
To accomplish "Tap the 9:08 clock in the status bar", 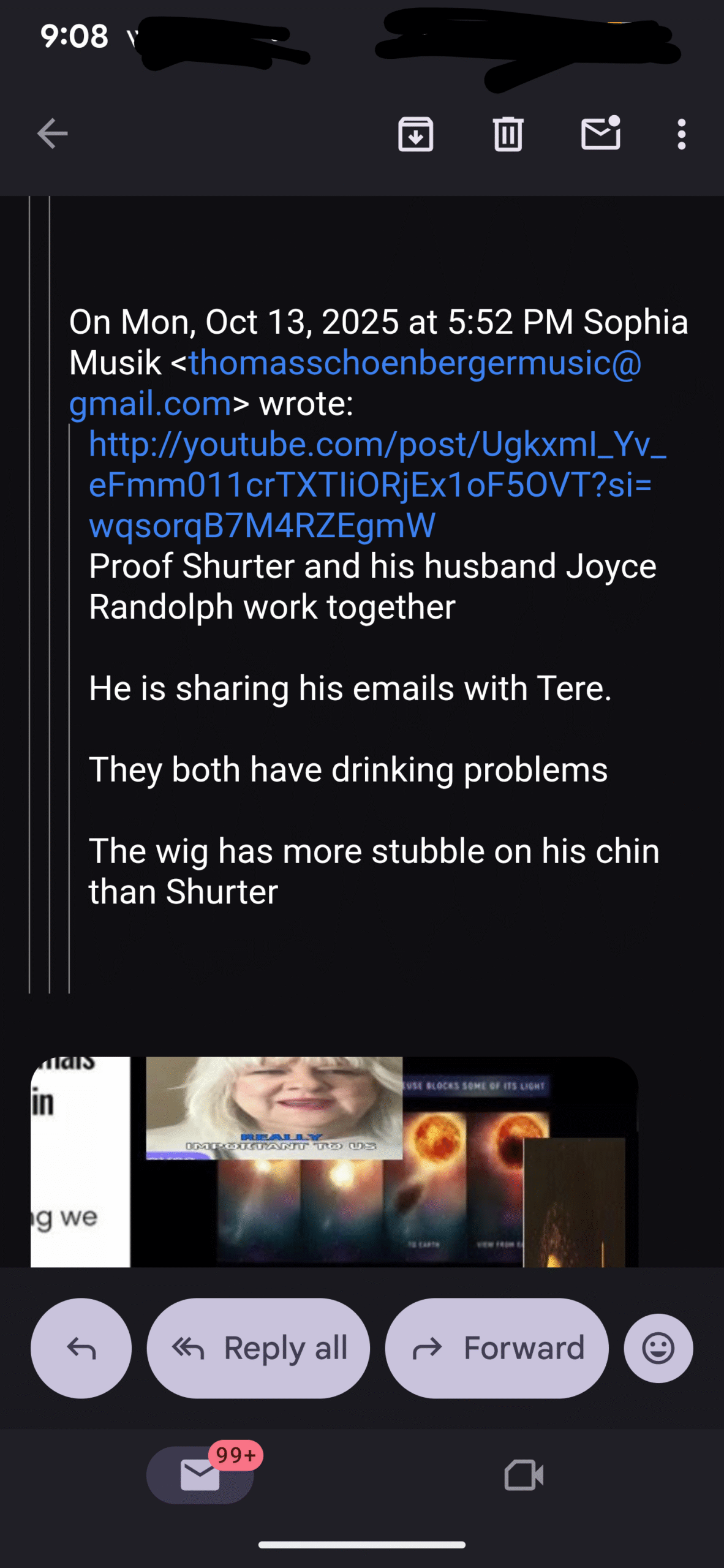I will 74,36.
